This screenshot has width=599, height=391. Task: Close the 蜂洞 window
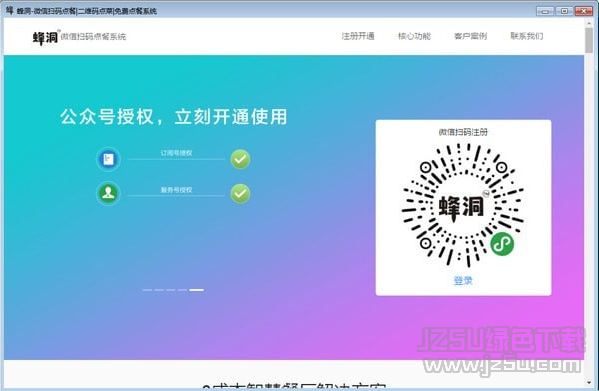click(x=583, y=11)
